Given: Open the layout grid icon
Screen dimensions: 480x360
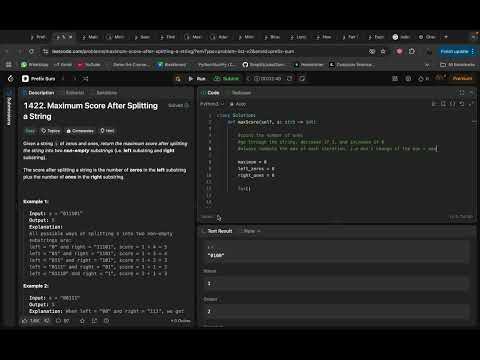Looking at the screenshot, I should pyautogui.click(x=395, y=79).
